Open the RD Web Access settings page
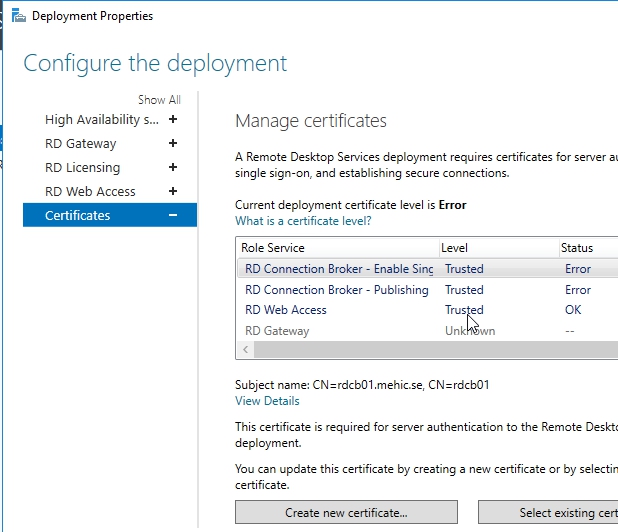618x532 pixels. tap(90, 191)
